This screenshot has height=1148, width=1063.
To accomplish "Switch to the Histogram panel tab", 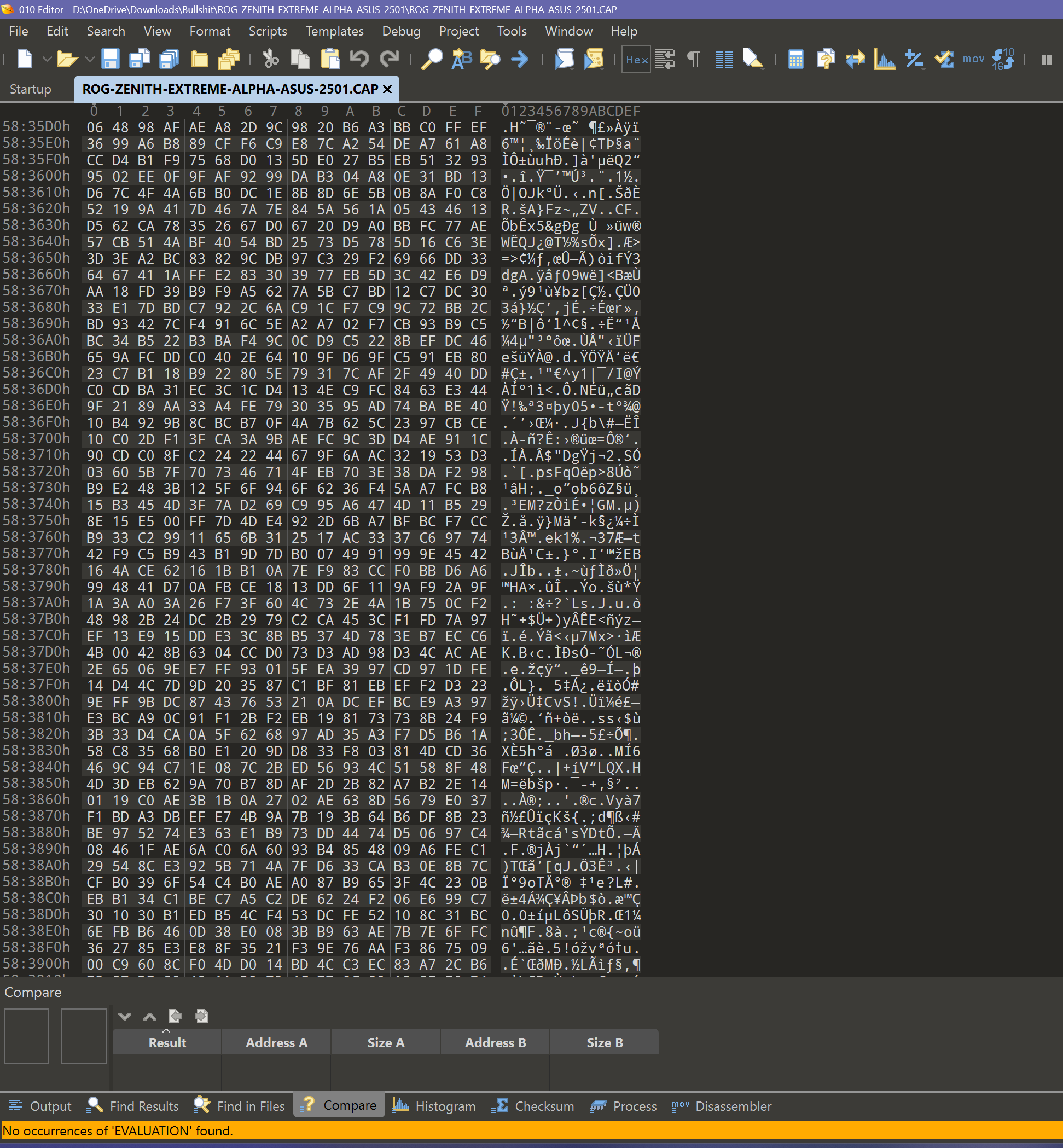I will 434,1106.
